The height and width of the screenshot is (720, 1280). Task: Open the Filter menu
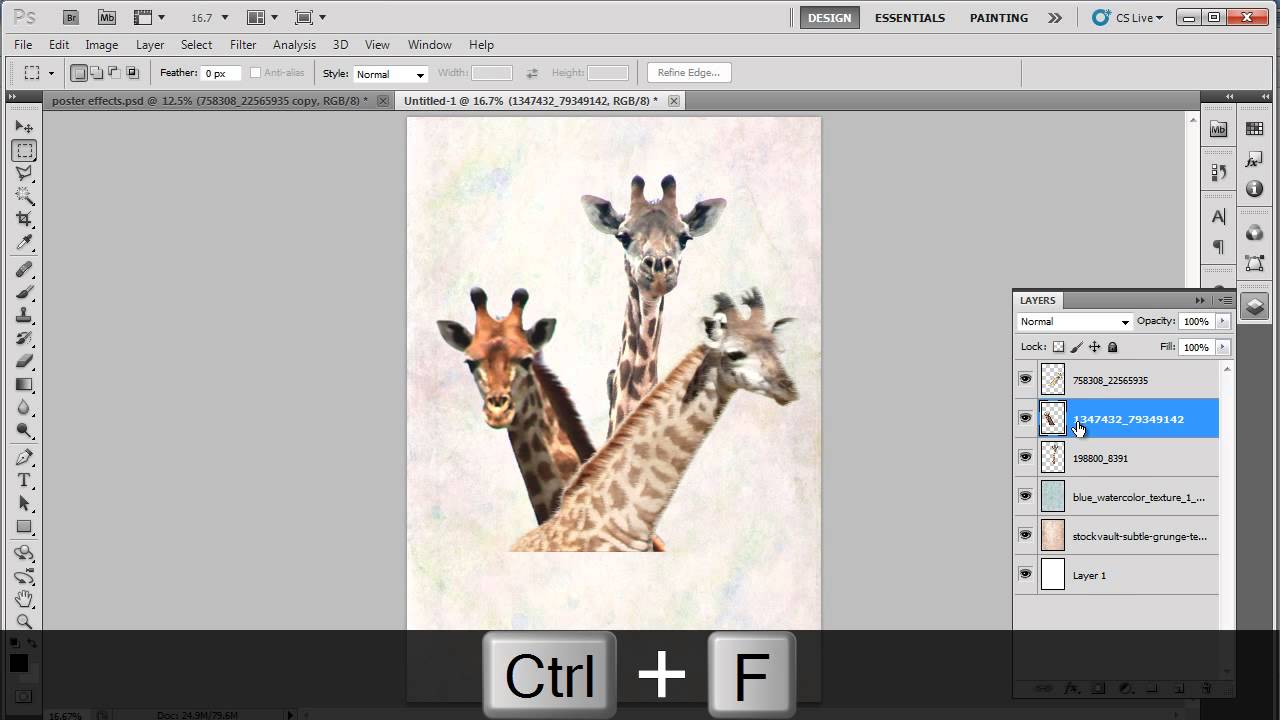(243, 45)
